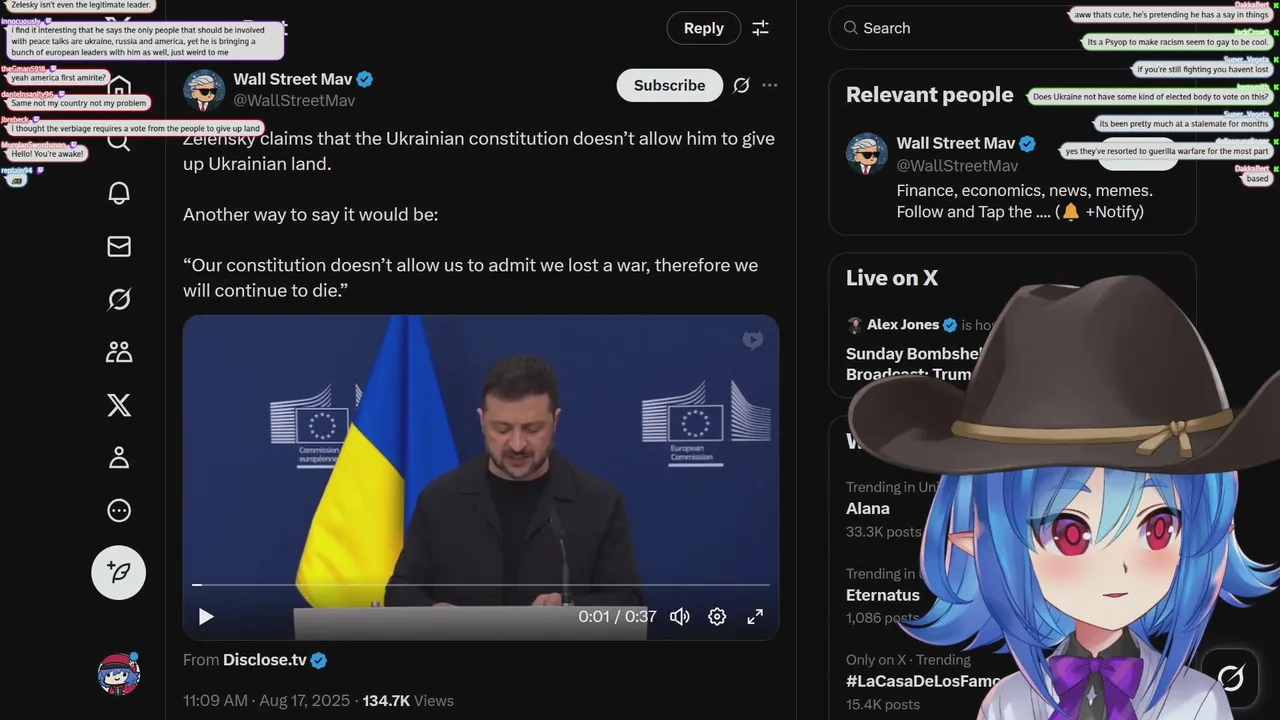The height and width of the screenshot is (720, 1280).
Task: Mute the video volume icon
Action: tap(680, 616)
